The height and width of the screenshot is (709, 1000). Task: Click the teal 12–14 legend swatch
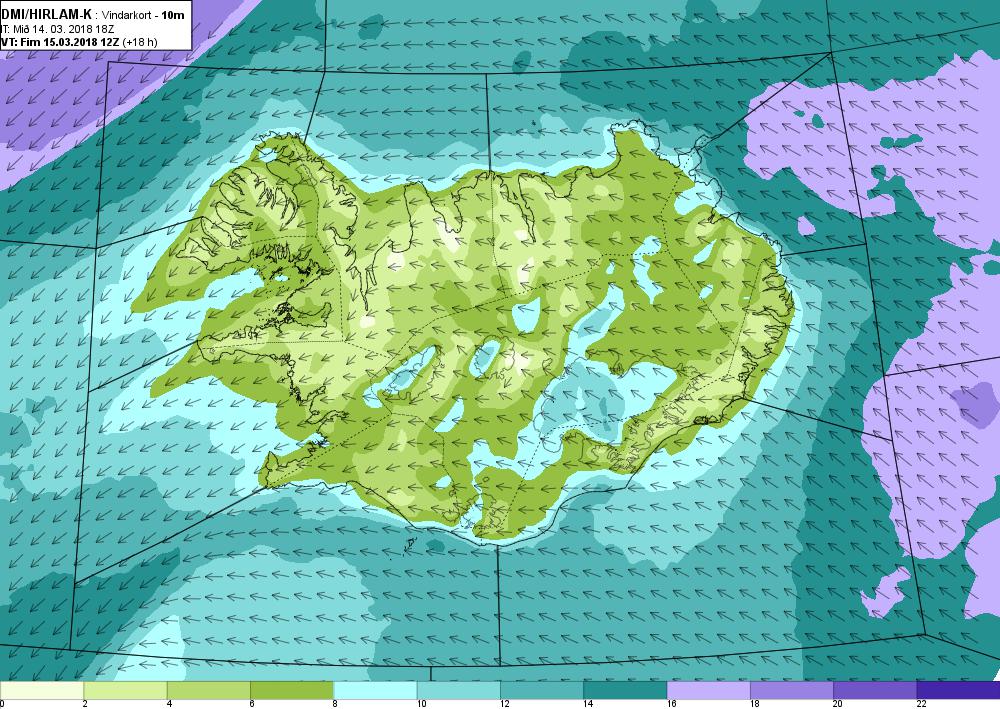pyautogui.click(x=541, y=690)
